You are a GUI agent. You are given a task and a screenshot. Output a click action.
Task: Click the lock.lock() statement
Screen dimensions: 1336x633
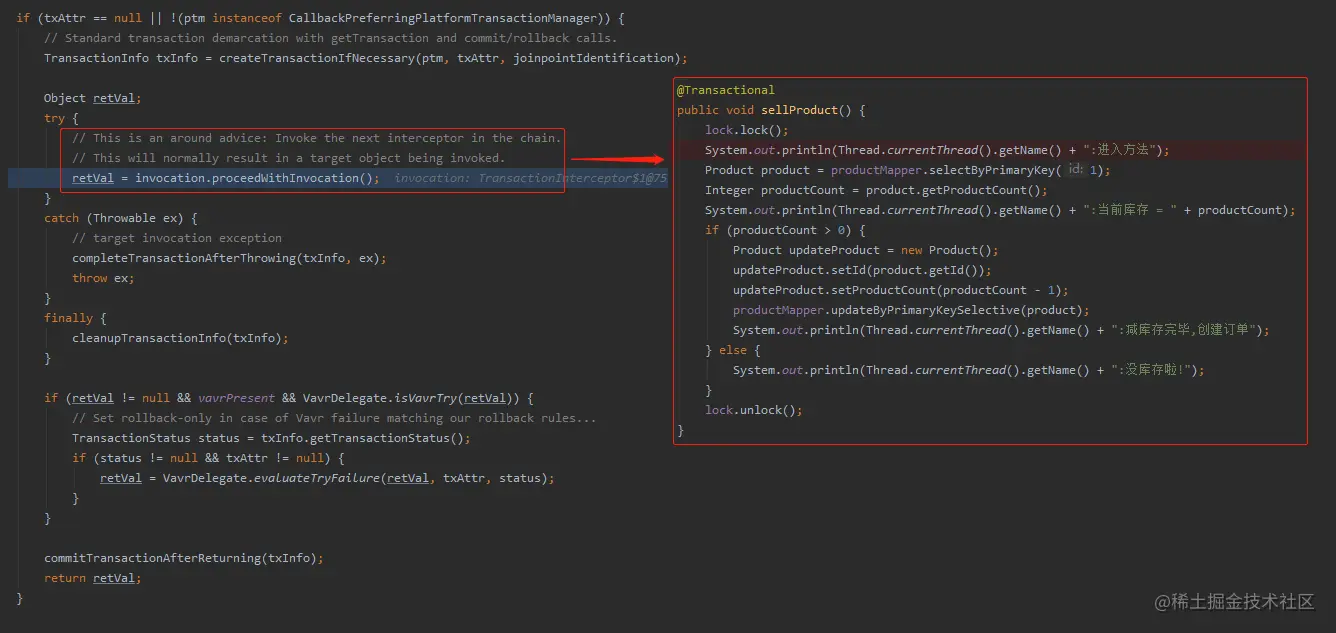[747, 130]
